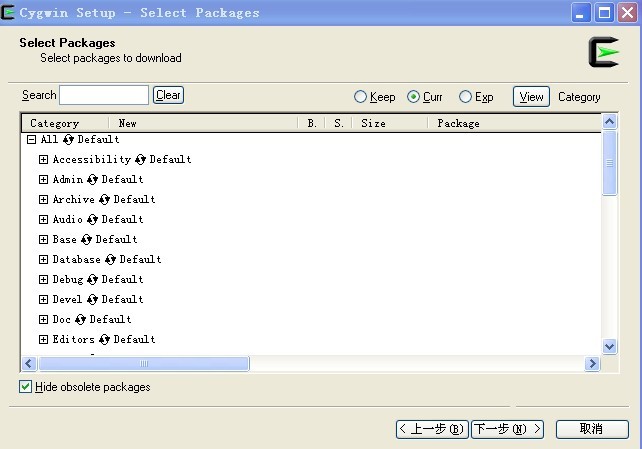This screenshot has height=449, width=642.
Task: Click the cycle icon in Audio row
Action: click(93, 220)
